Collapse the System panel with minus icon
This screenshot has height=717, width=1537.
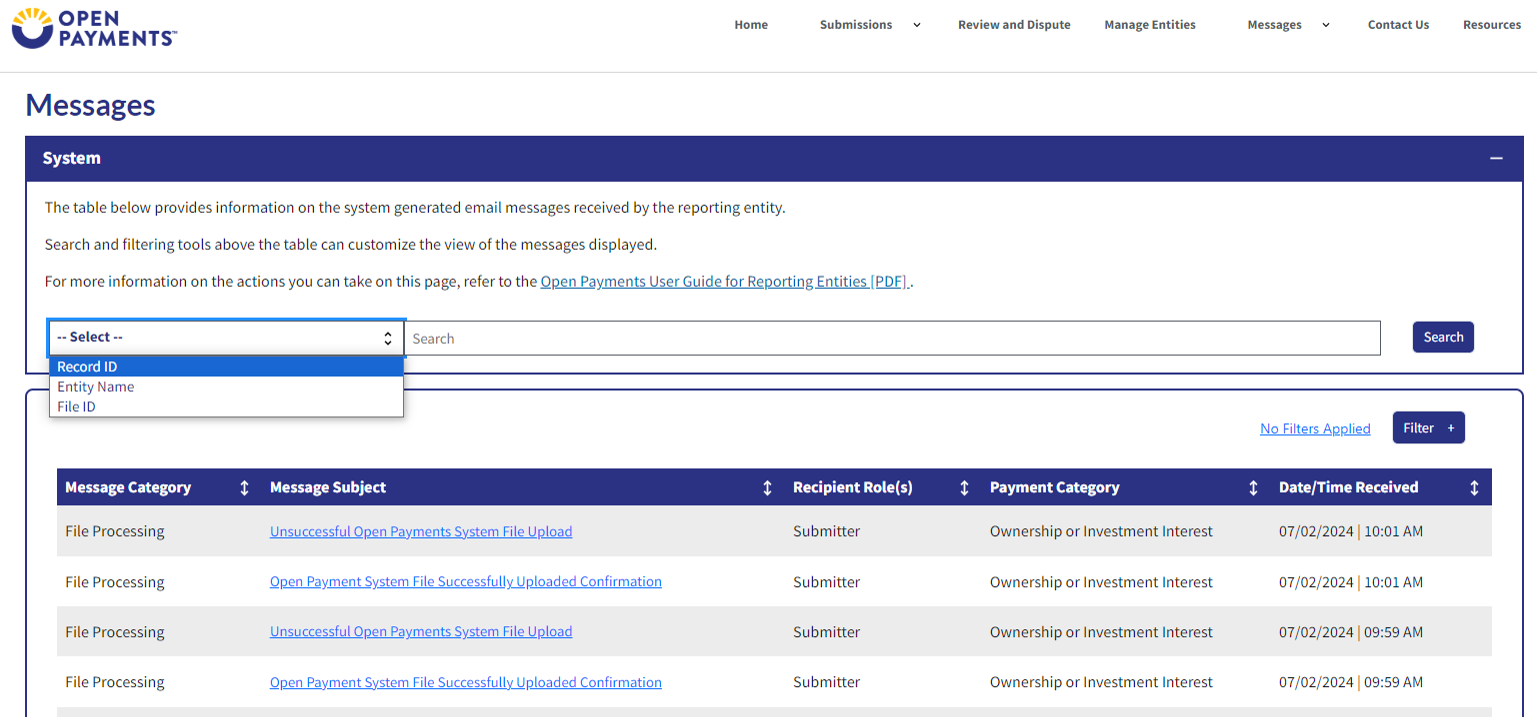(x=1496, y=159)
